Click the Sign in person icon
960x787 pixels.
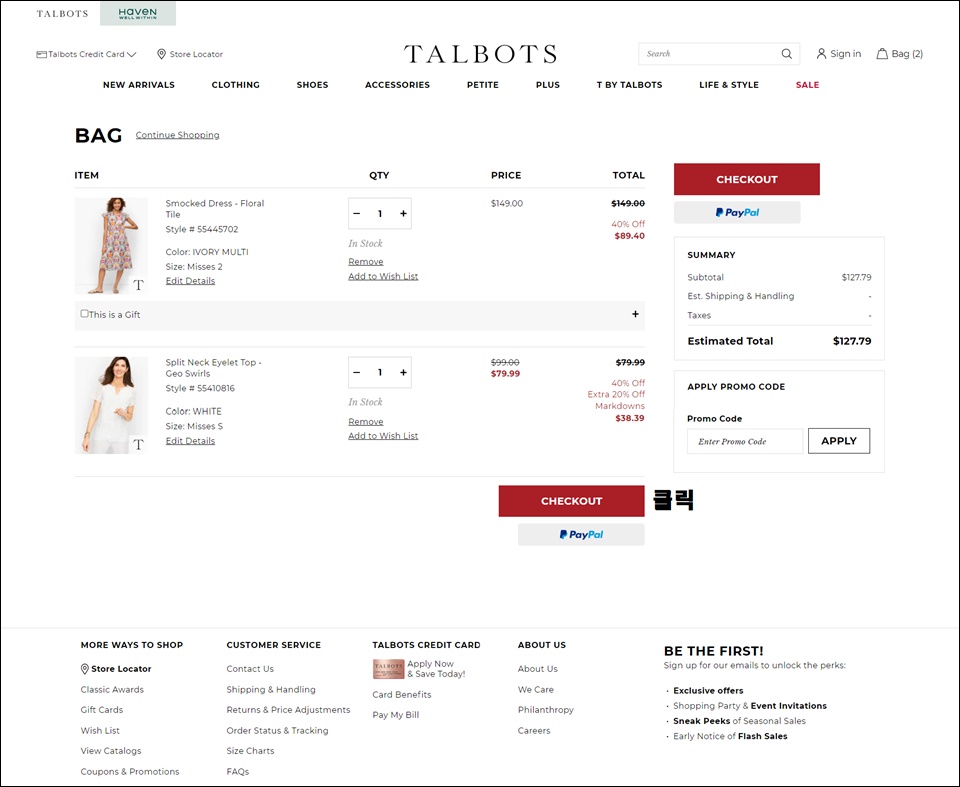pos(821,54)
